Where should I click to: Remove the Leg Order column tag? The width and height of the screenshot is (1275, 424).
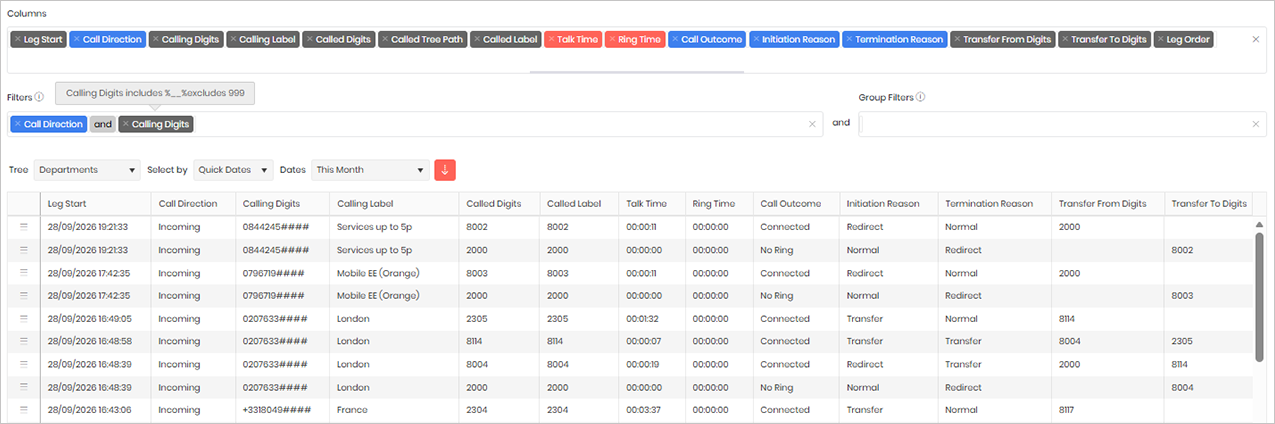1161,40
